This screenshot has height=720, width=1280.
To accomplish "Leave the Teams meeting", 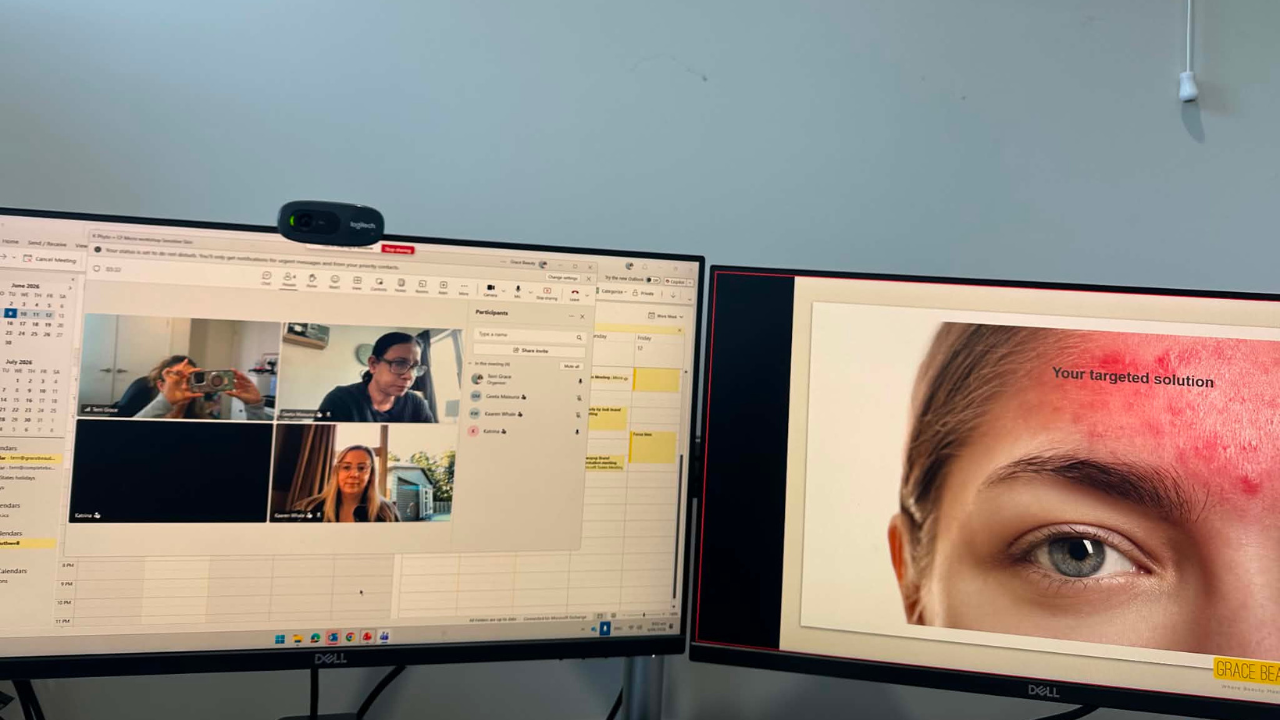I will 575,295.
